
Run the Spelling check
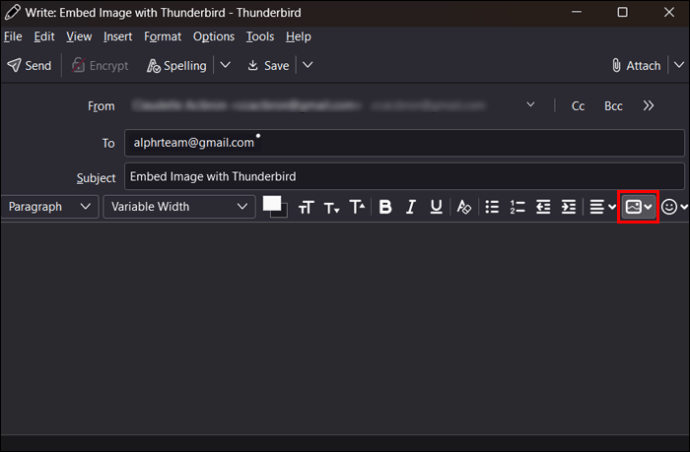177,66
